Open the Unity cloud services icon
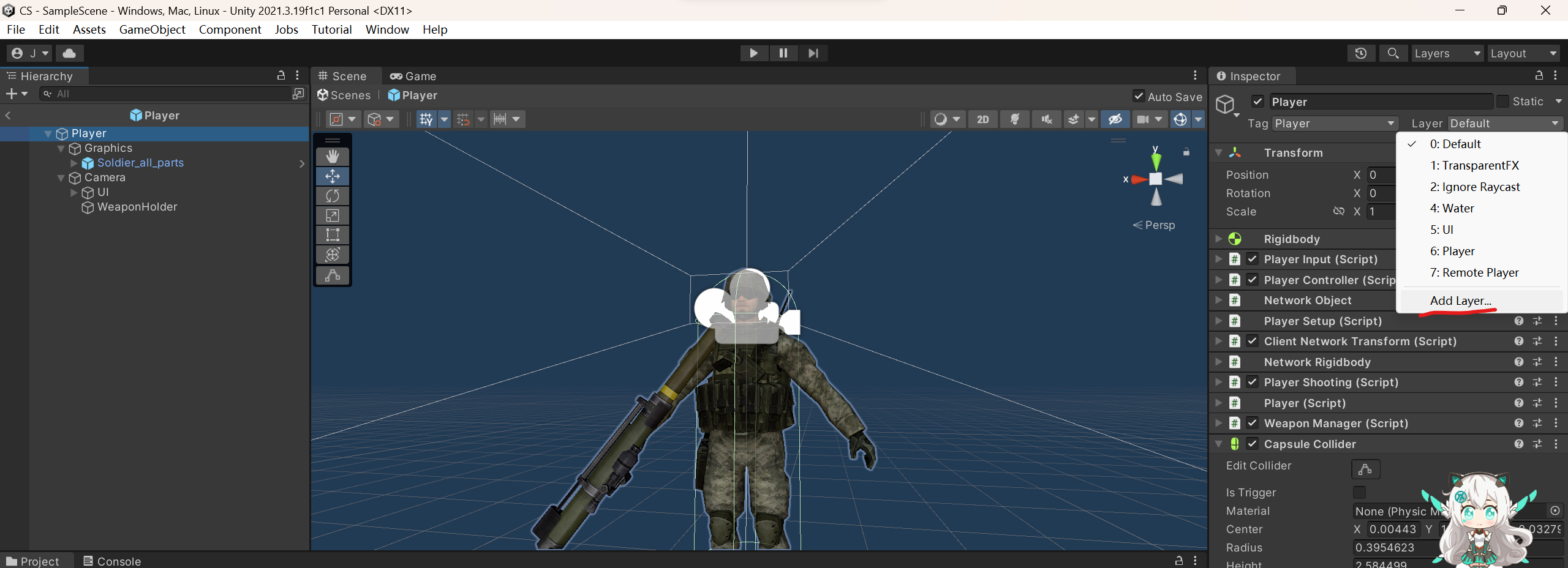Screen dimensions: 1568x568 coord(70,53)
